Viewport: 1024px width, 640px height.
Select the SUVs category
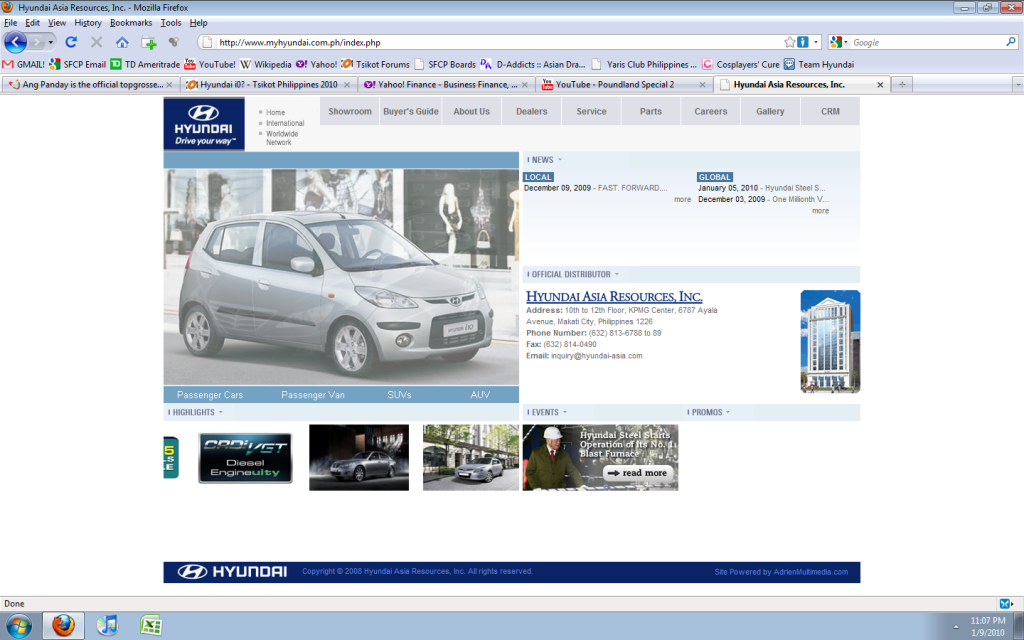(x=399, y=395)
